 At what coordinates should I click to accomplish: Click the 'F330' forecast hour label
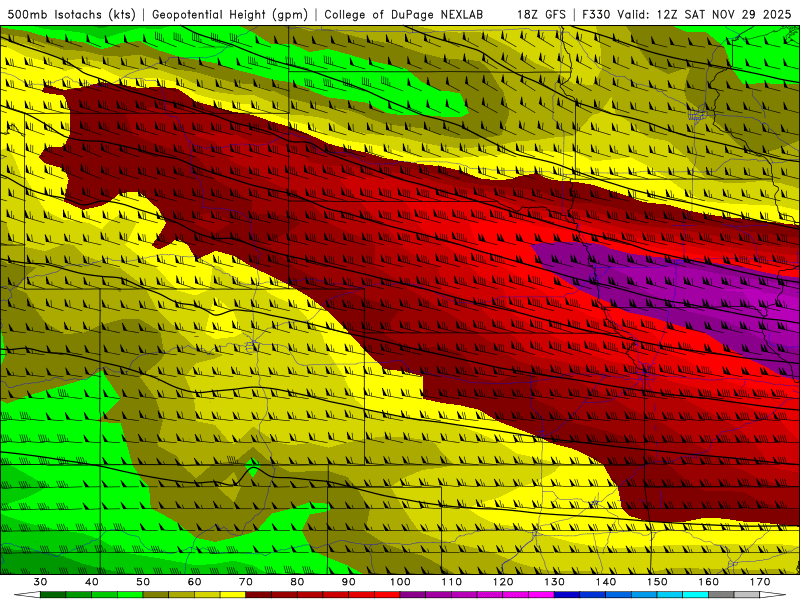tap(597, 14)
